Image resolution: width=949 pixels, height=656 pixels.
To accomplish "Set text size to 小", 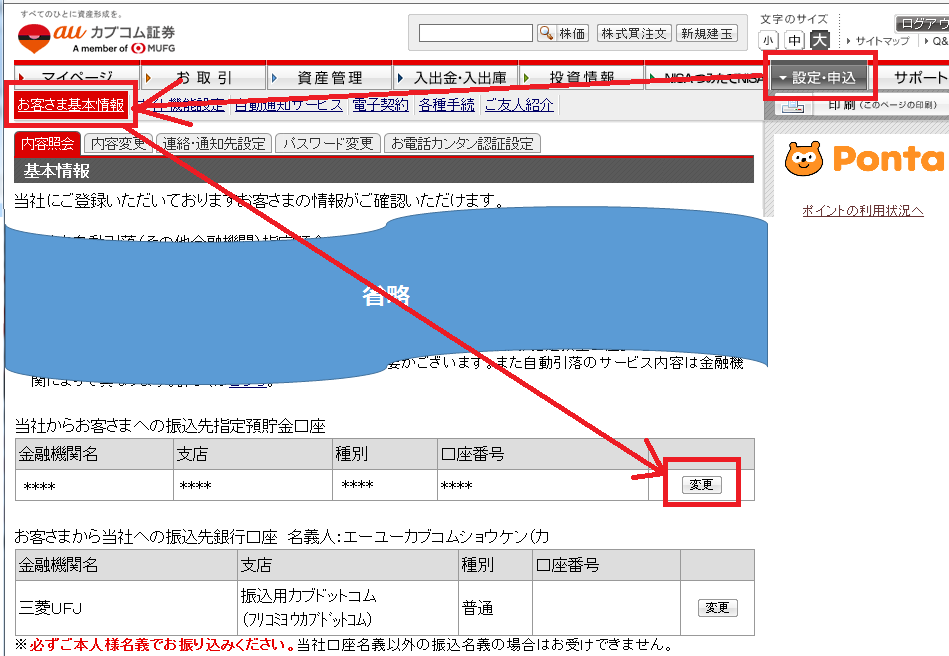I will (767, 40).
